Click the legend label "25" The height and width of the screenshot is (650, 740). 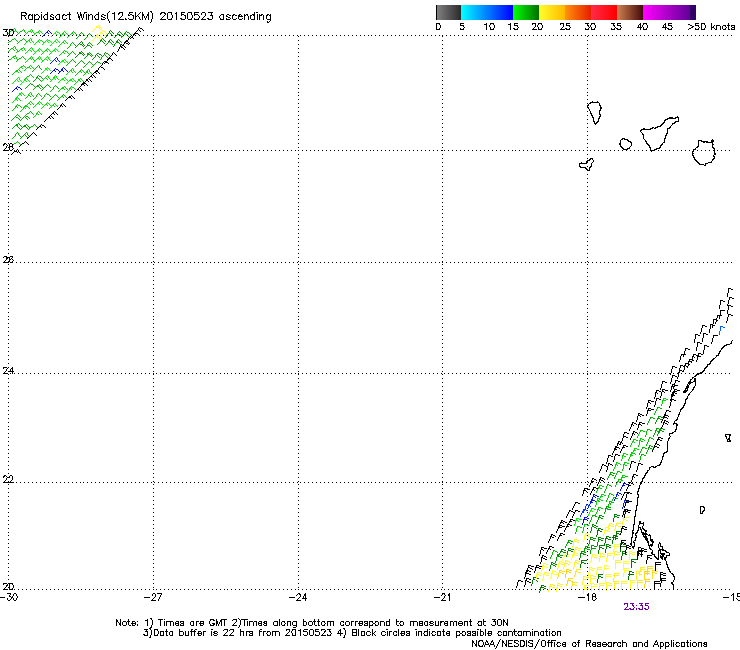(x=565, y=27)
